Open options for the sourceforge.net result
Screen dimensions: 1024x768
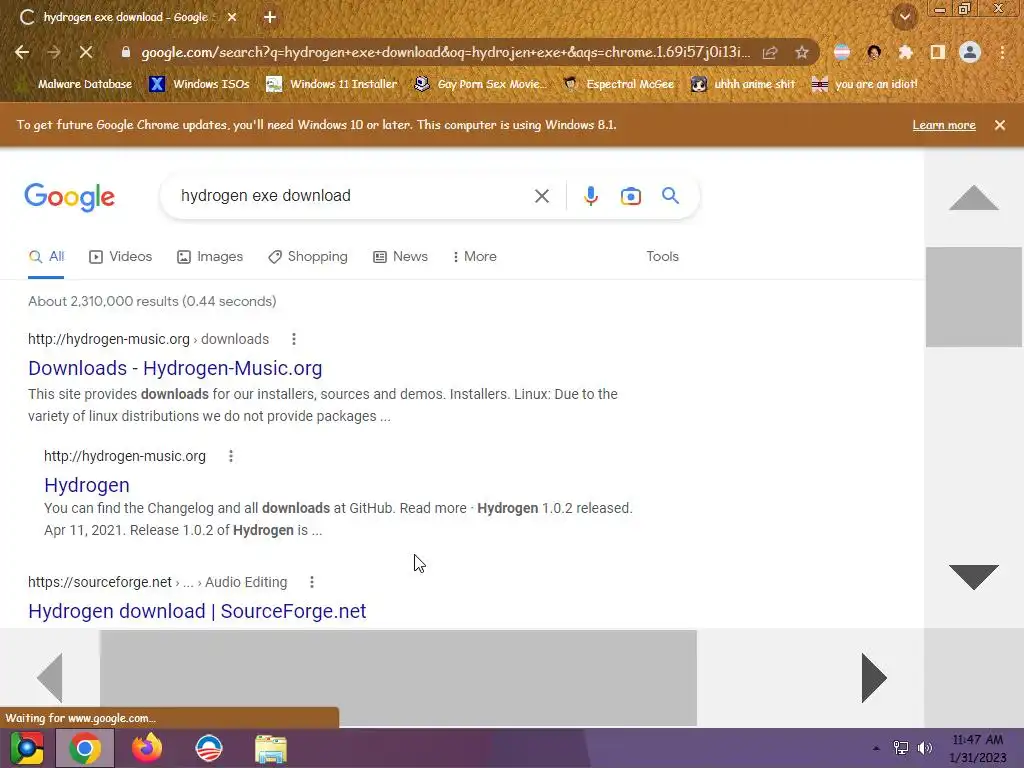click(312, 582)
